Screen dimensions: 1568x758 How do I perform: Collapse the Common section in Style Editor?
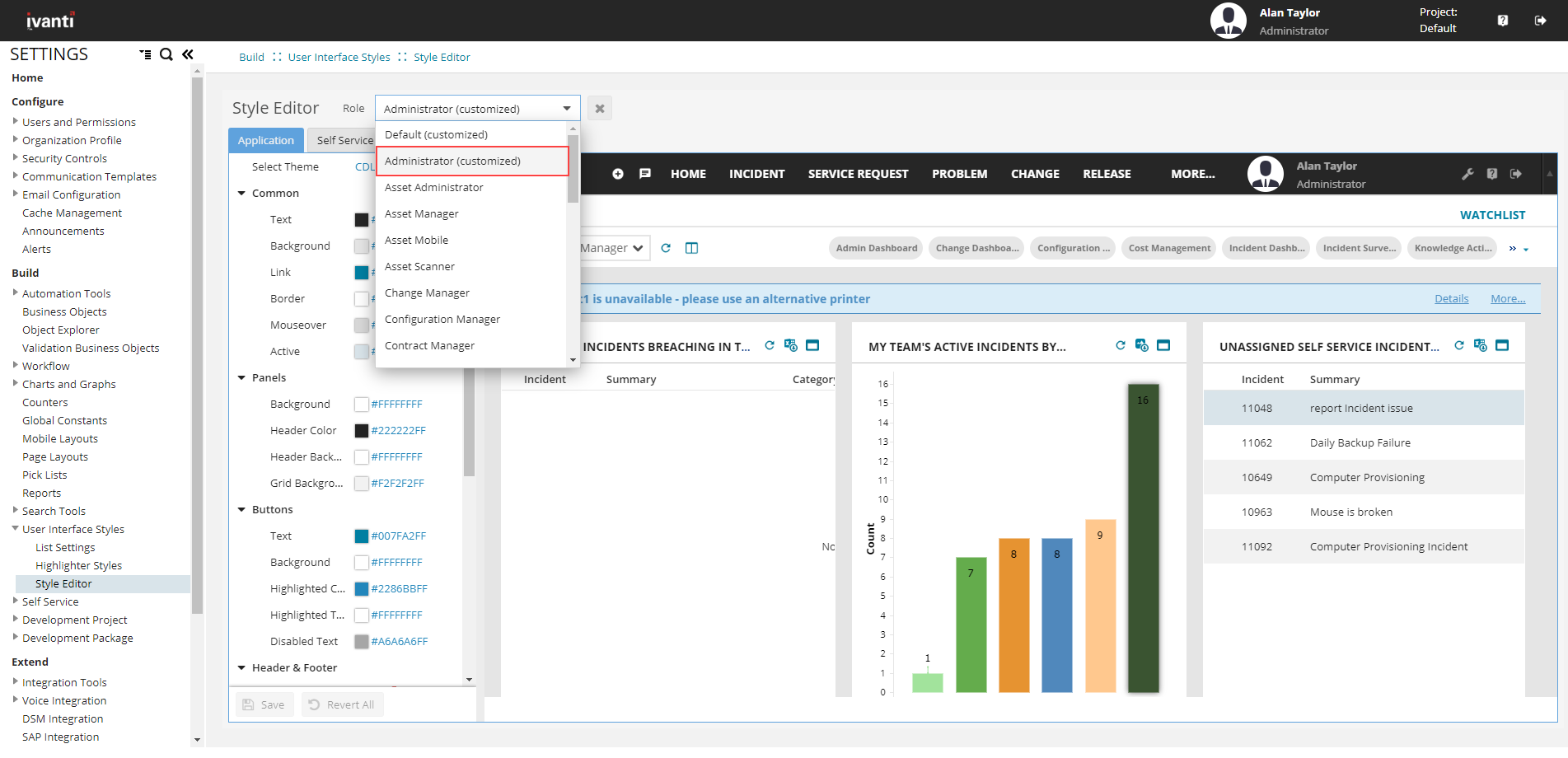(242, 194)
